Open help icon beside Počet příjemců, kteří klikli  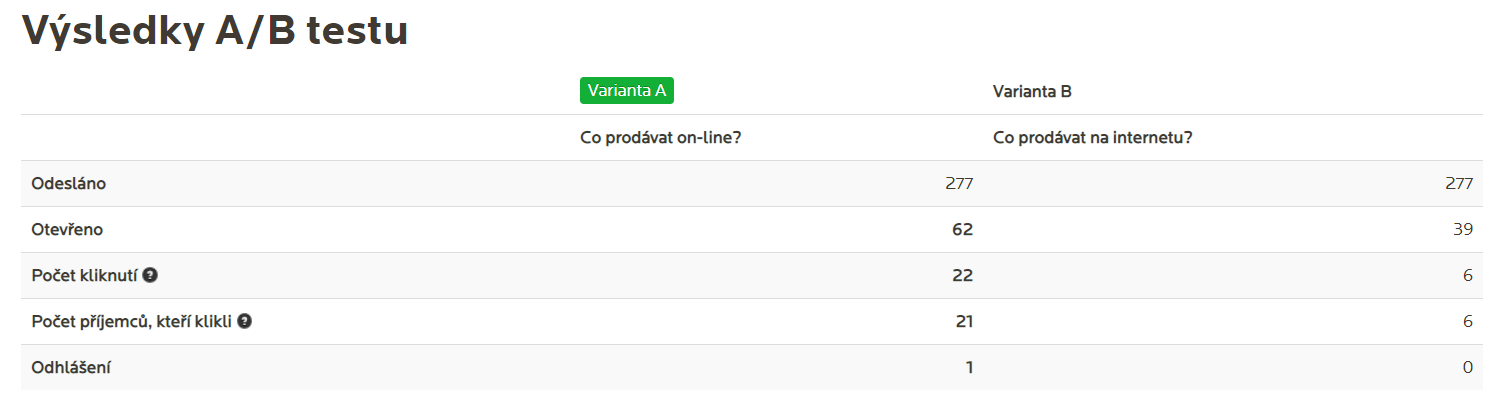[x=244, y=321]
